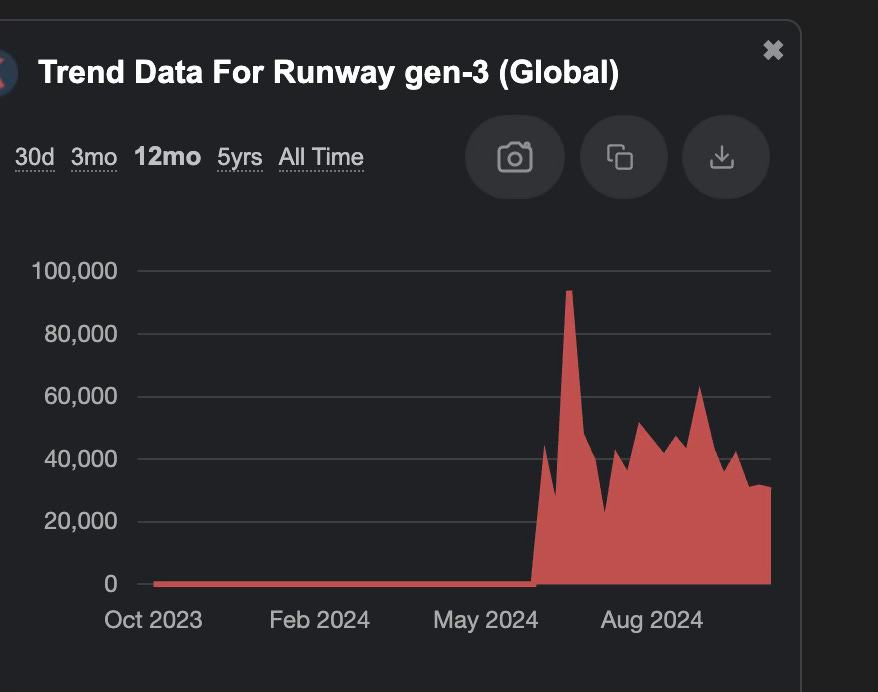
Task: Click the 60,000 y-axis label
Action: tap(81, 396)
